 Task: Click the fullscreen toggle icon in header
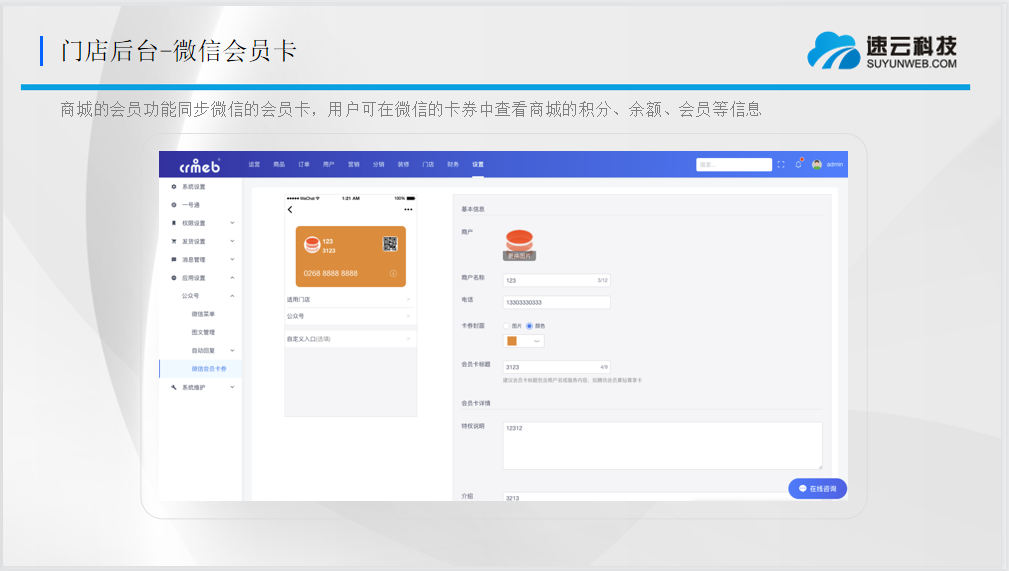click(781, 164)
